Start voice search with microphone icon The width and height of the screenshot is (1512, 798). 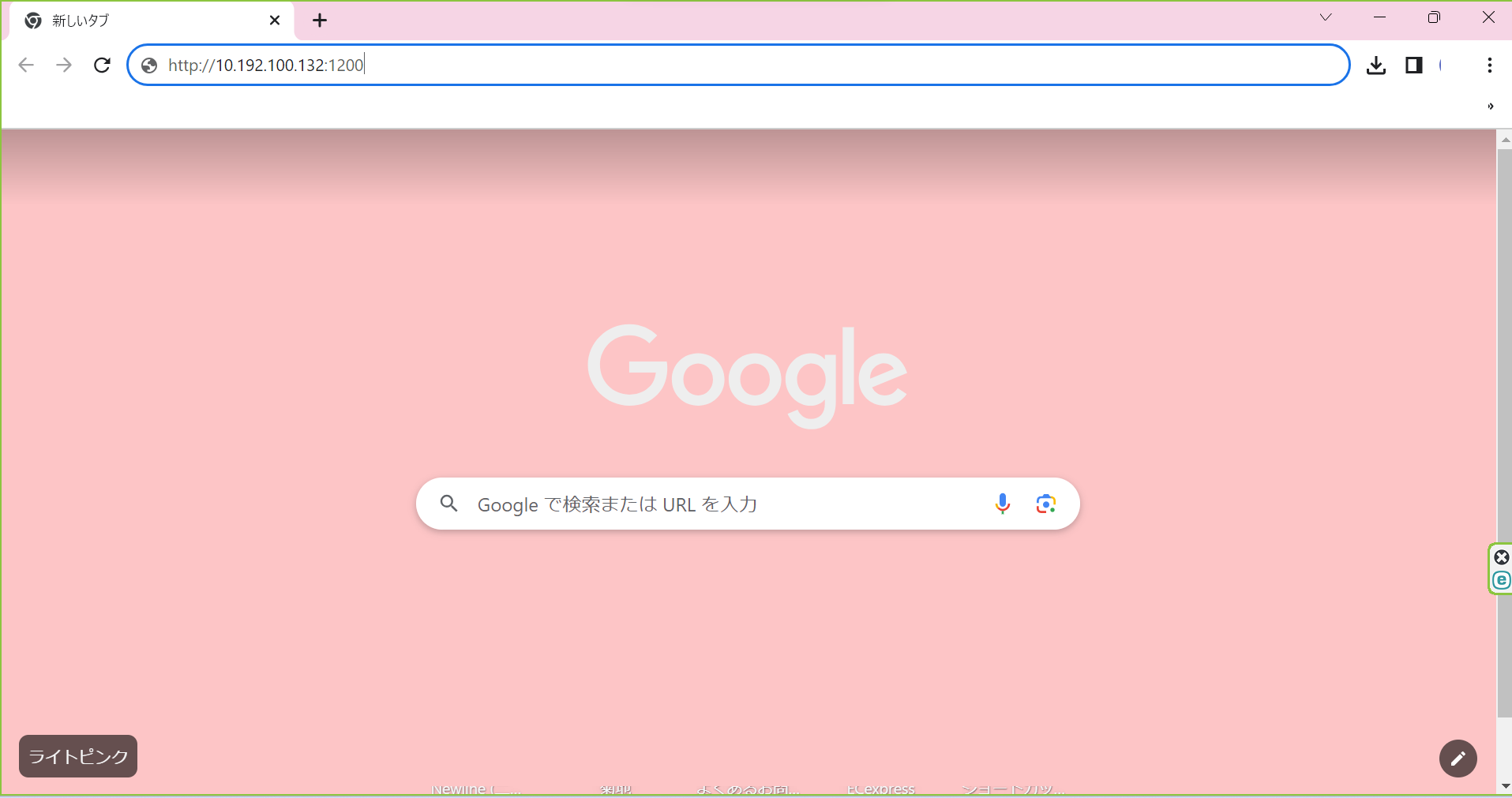[1003, 504]
